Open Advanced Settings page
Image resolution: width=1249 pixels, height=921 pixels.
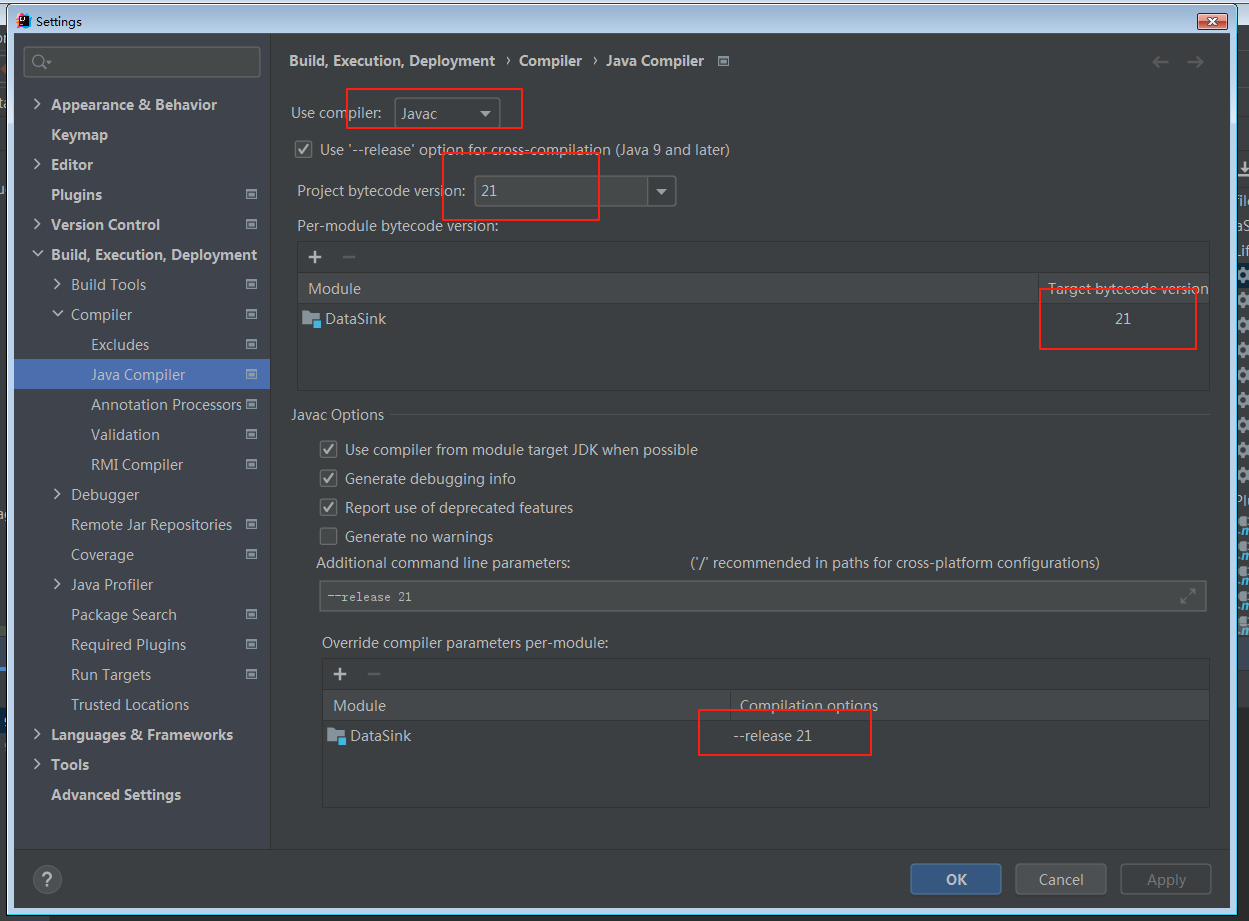[116, 794]
